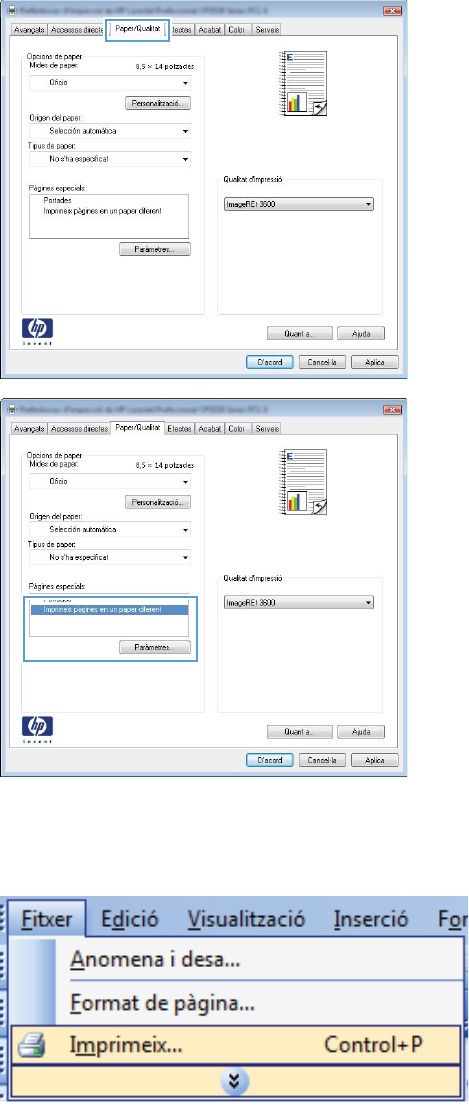Viewport: 469px width, 1108px height.
Task: Choose Format de pàgina... menu entry
Action: click(x=162, y=1003)
